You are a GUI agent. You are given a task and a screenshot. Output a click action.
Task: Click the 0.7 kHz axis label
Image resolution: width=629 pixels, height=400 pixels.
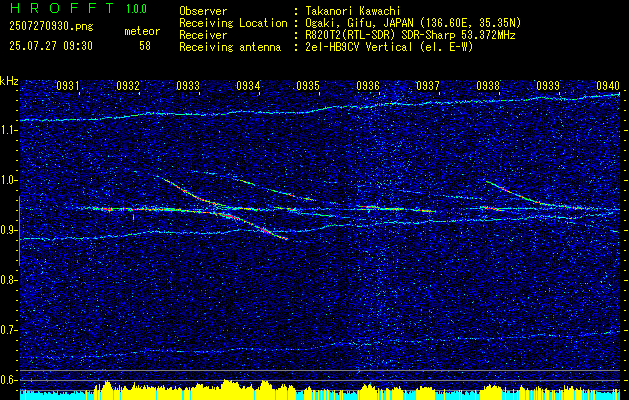[x=9, y=330]
